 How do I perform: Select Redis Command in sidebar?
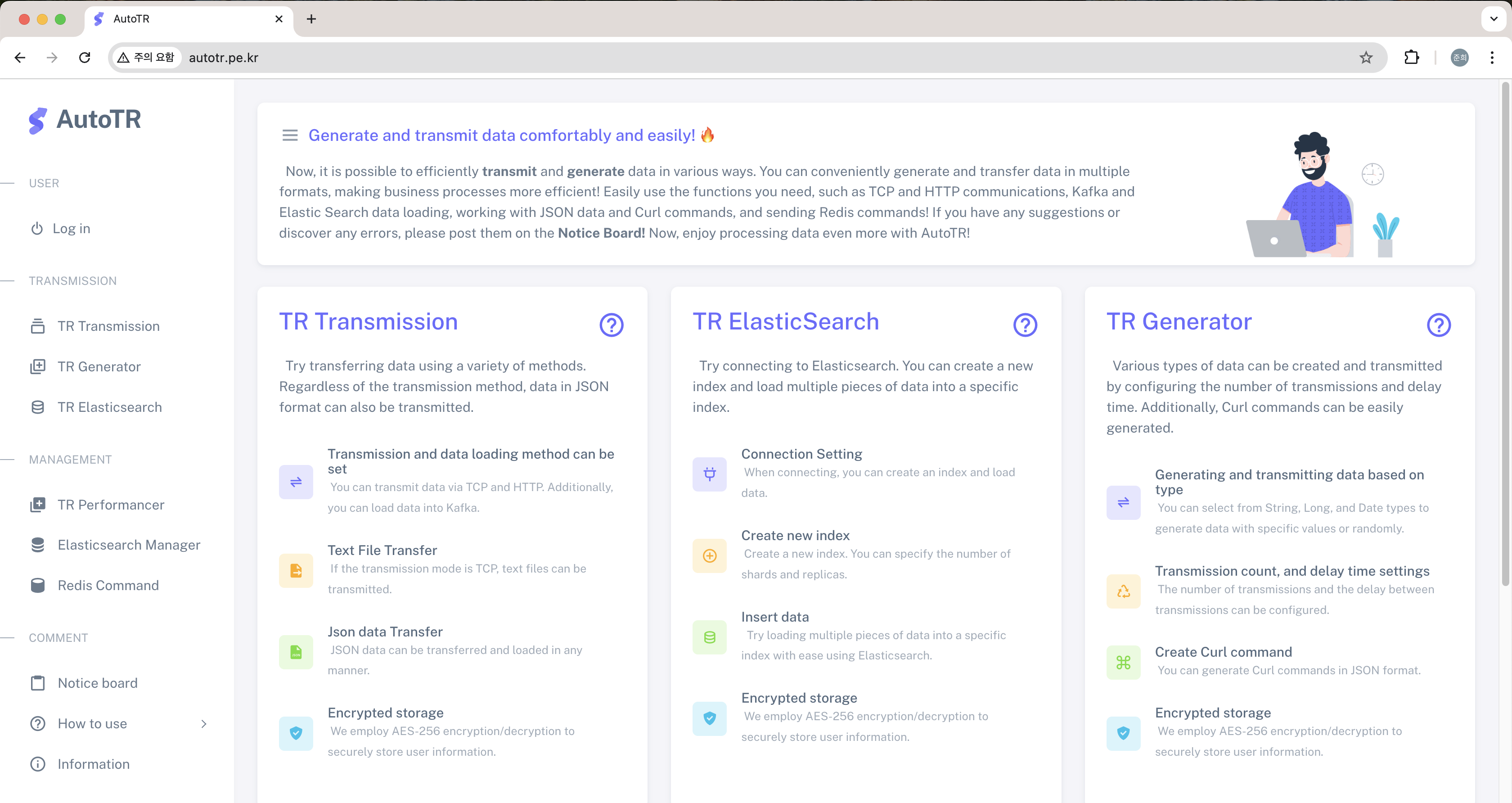click(108, 585)
